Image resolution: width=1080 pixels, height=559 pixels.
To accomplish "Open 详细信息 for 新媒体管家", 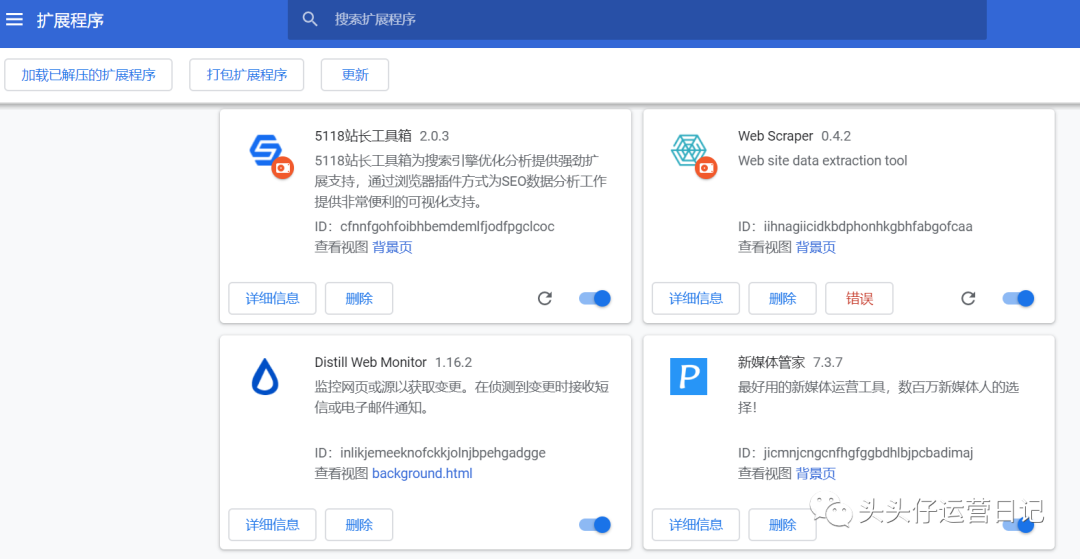I will tap(696, 525).
